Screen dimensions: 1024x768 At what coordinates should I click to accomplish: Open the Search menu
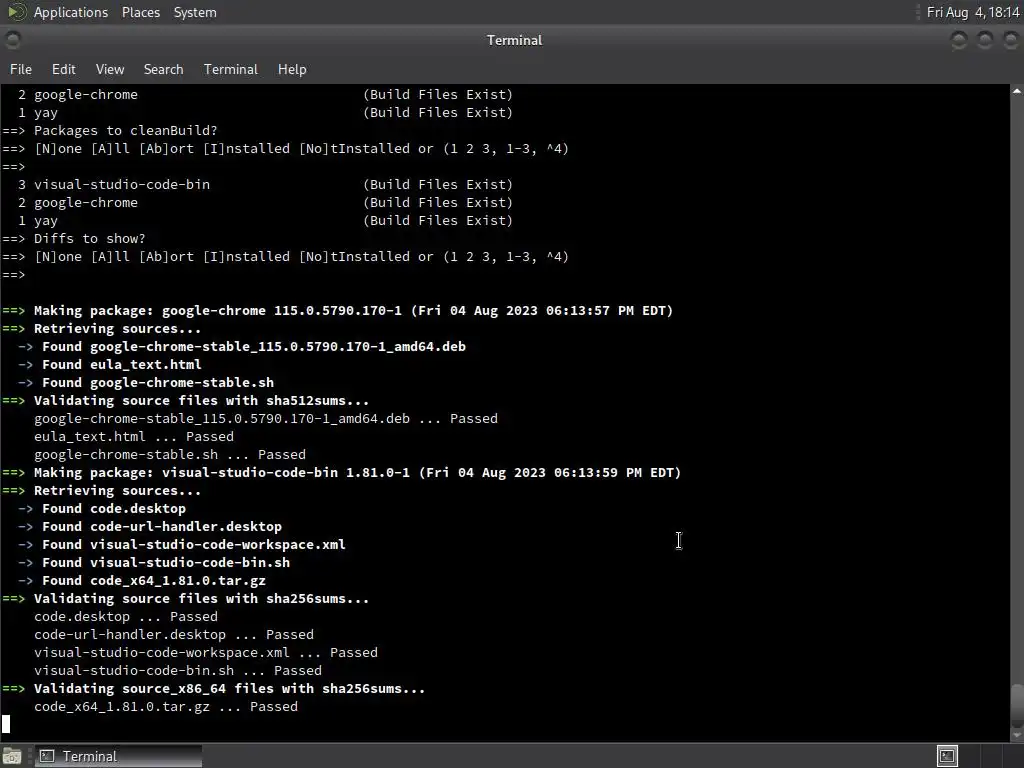pyautogui.click(x=163, y=69)
